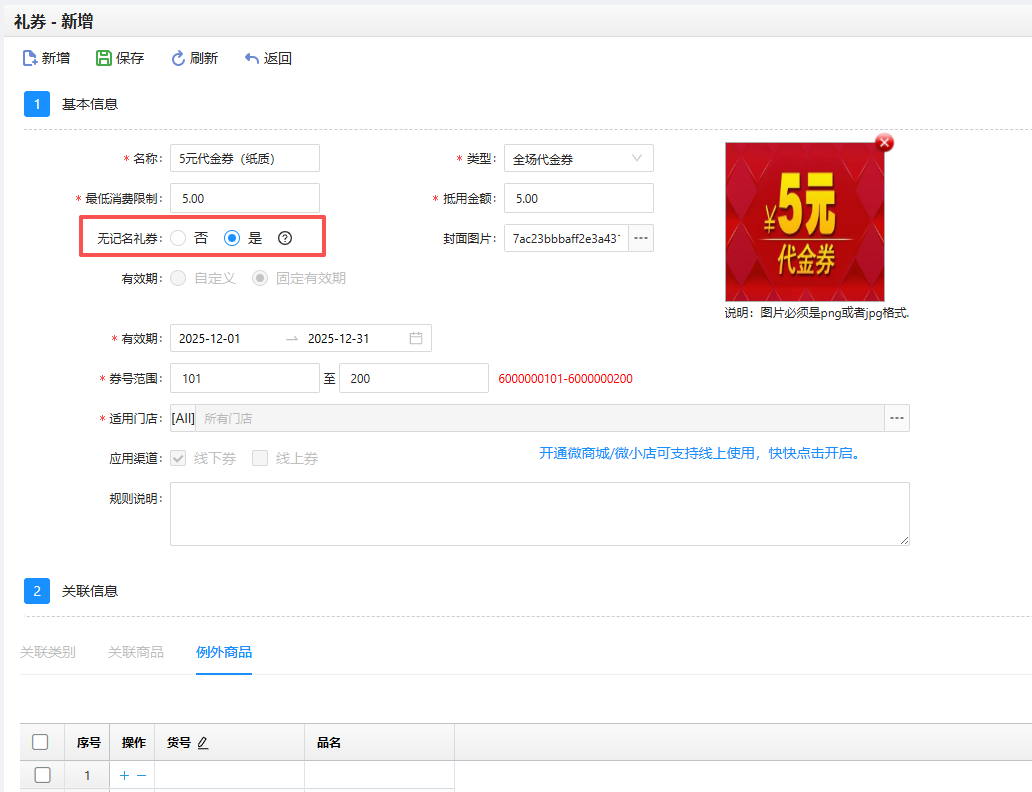Switch to the 例外商品 tab

[x=224, y=652]
